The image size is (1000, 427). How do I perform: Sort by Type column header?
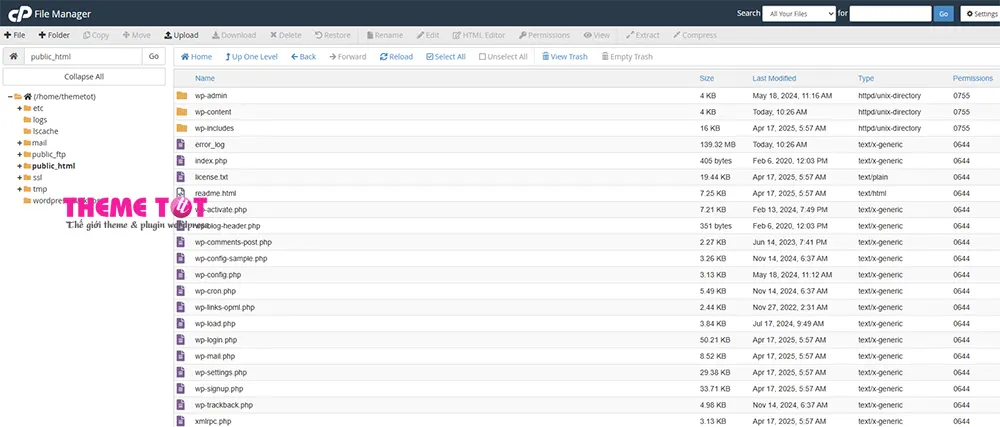click(866, 78)
